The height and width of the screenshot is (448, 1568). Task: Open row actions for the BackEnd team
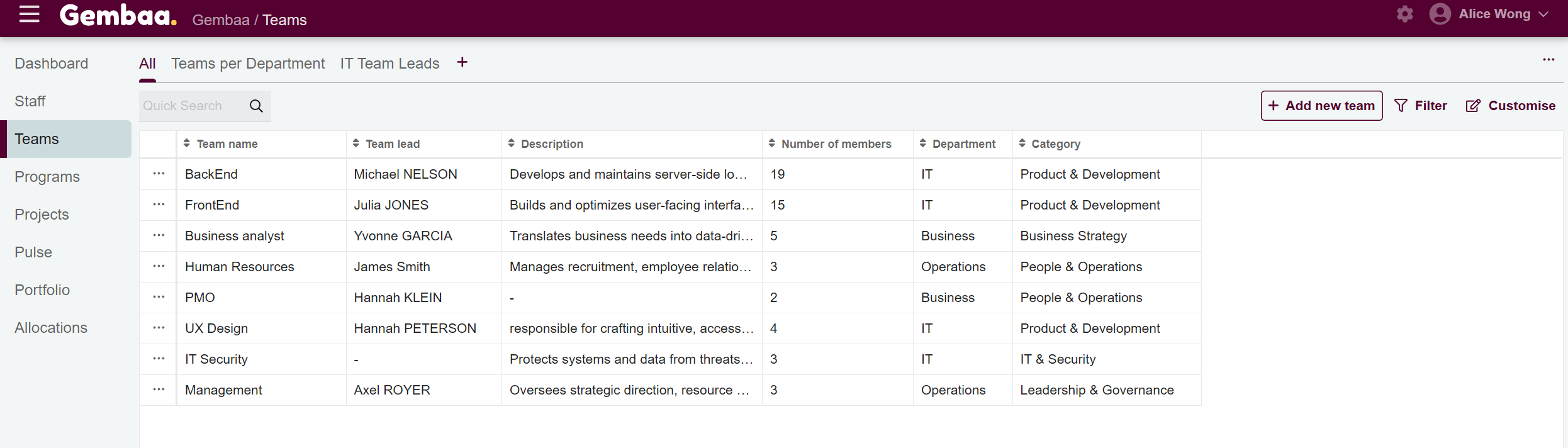click(x=159, y=174)
